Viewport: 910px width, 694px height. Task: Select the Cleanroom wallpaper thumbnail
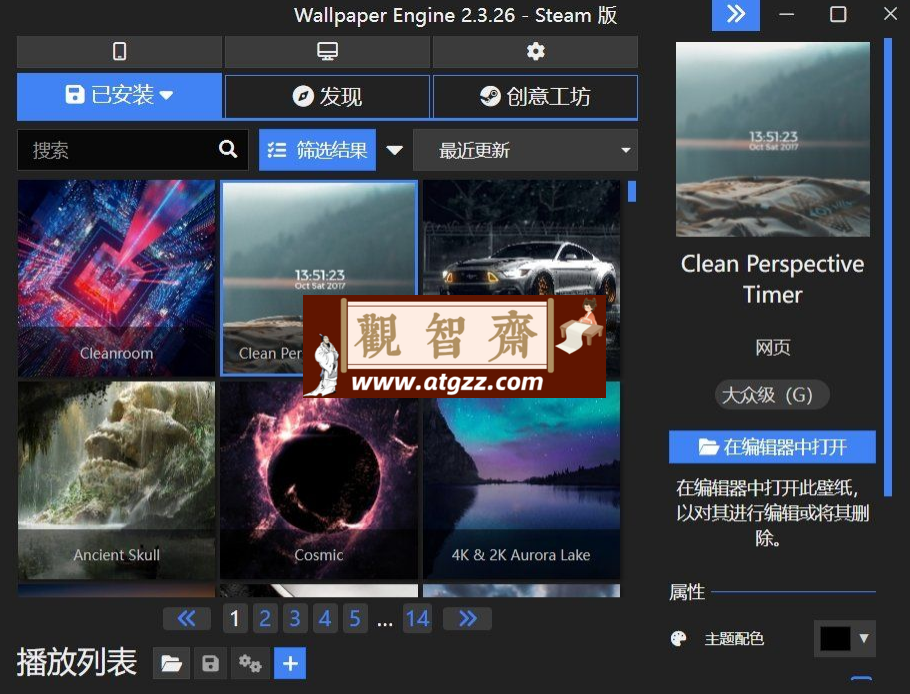[116, 279]
